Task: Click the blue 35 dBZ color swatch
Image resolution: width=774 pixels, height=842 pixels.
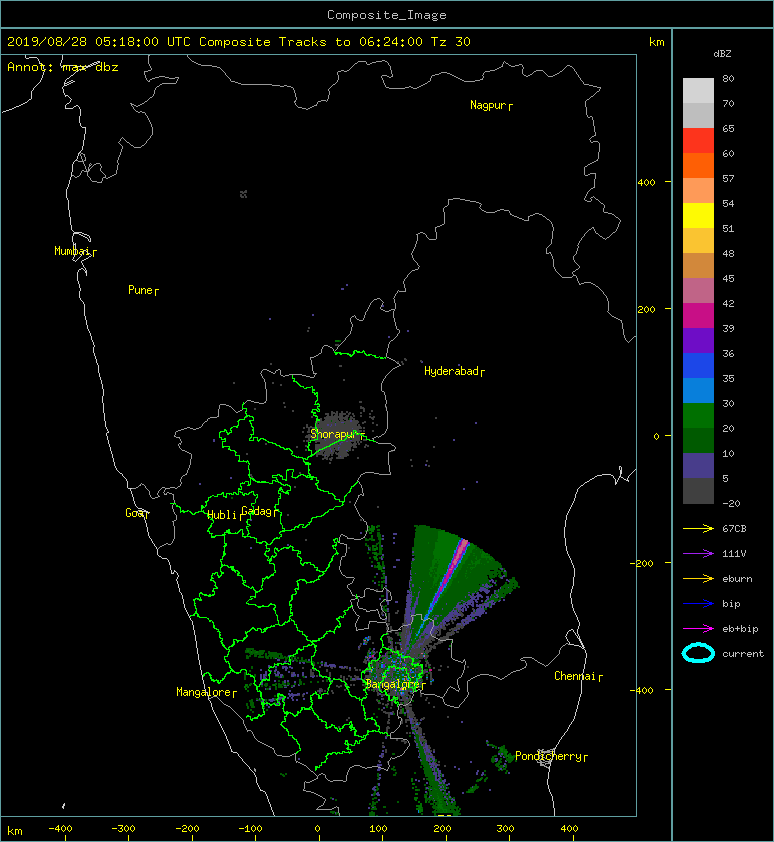Action: coord(698,366)
